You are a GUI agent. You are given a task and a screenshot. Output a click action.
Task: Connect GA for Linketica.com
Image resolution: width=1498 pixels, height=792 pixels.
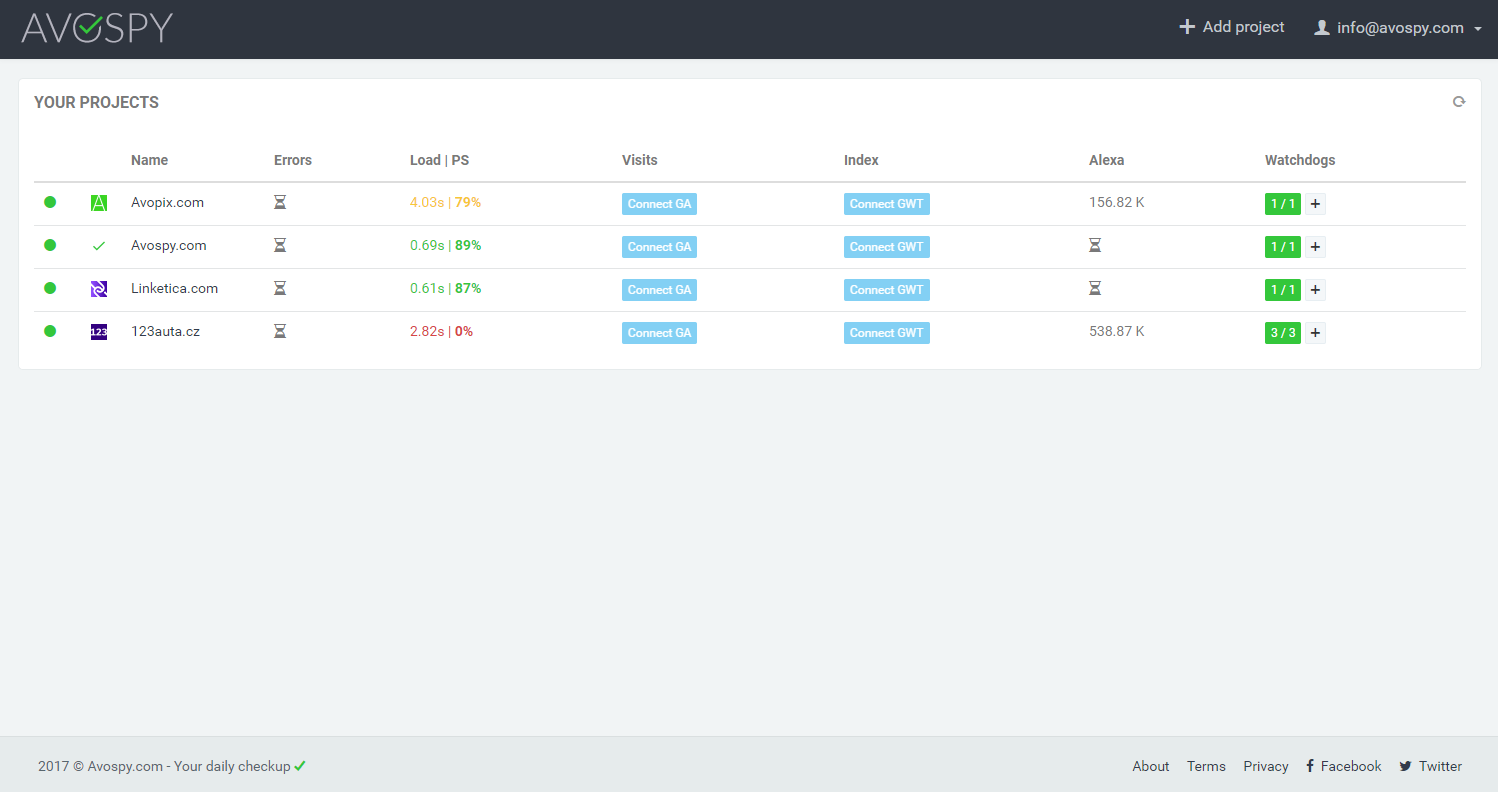[659, 290]
